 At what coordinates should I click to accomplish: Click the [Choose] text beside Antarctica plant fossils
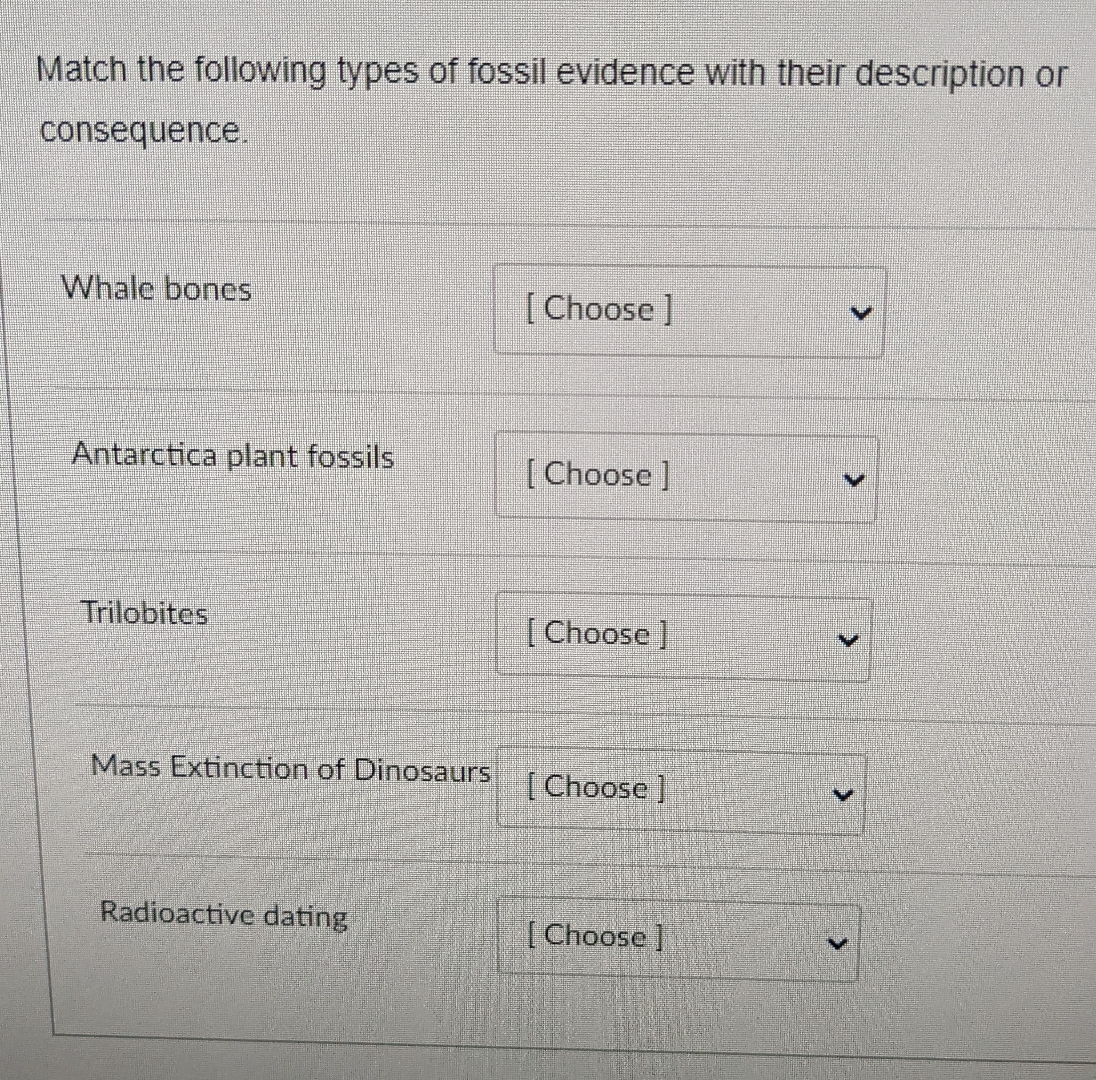click(x=596, y=476)
